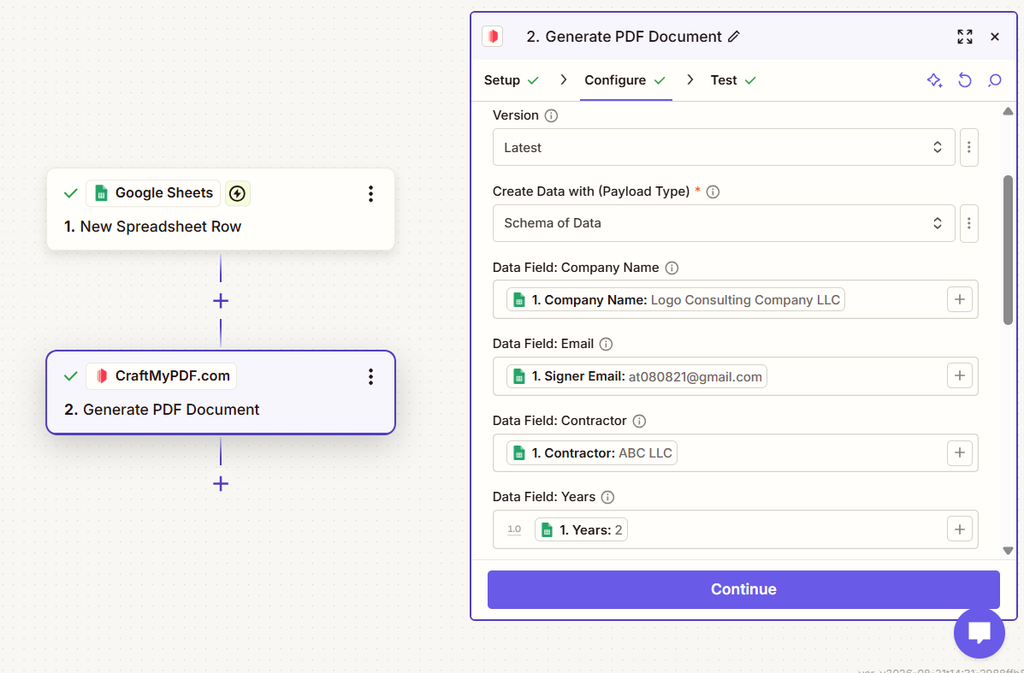Show info tooltip for Payload Type field
This screenshot has width=1024, height=673.
coord(713,192)
